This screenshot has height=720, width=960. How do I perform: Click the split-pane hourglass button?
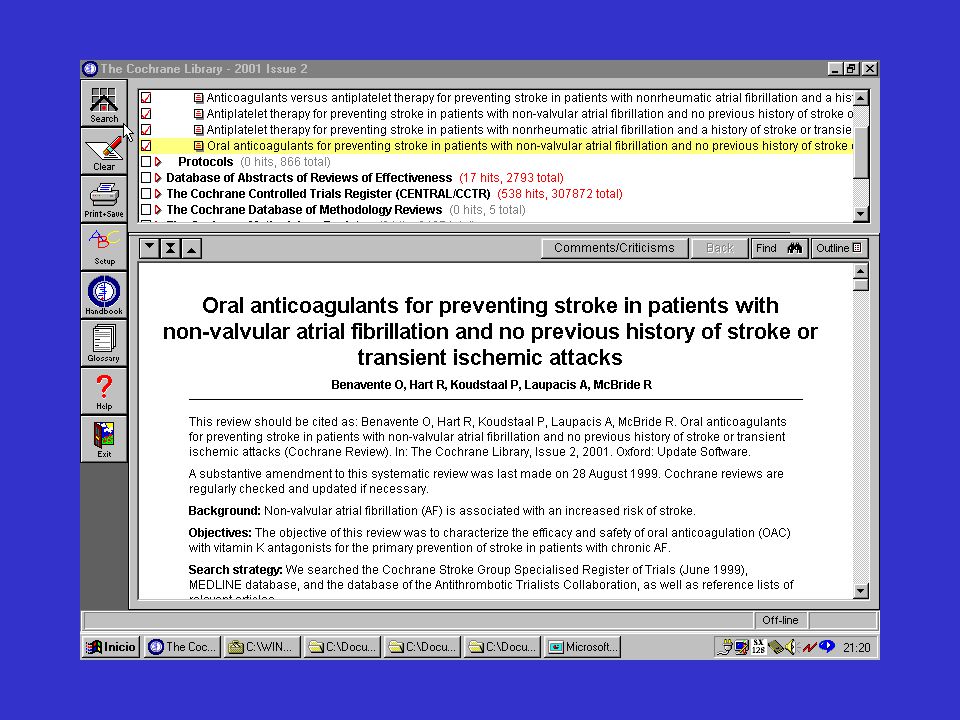(x=170, y=248)
